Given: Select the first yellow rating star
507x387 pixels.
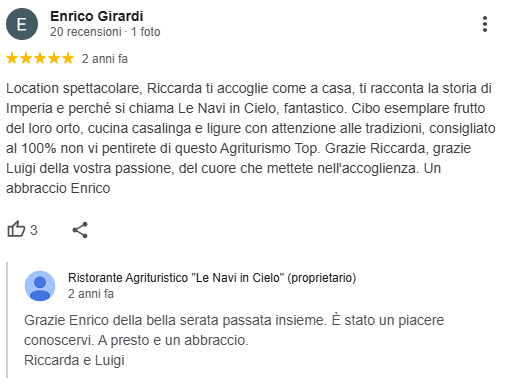Looking at the screenshot, I should point(12,58).
